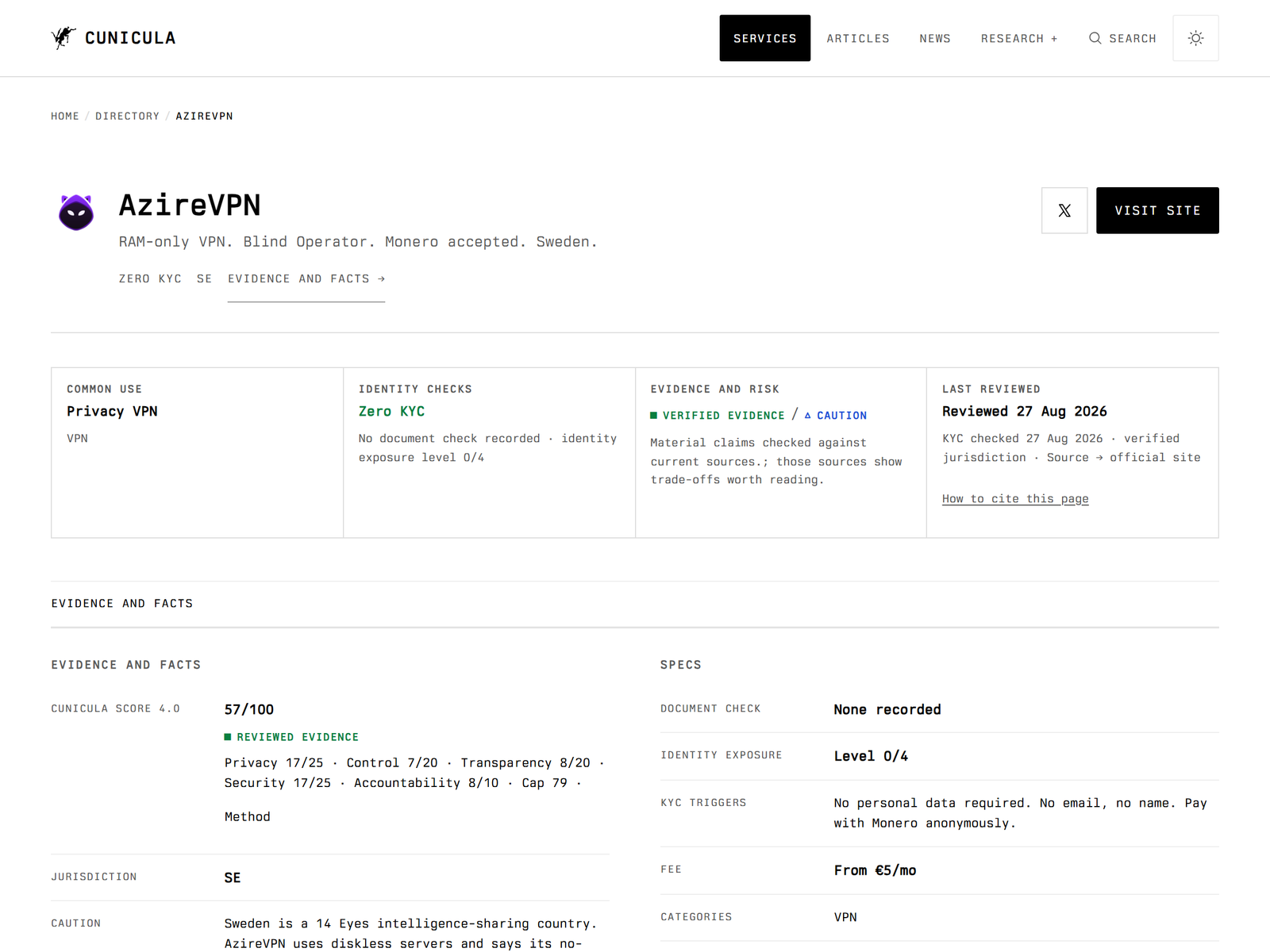Click the VPN value in Categories row

845,917
